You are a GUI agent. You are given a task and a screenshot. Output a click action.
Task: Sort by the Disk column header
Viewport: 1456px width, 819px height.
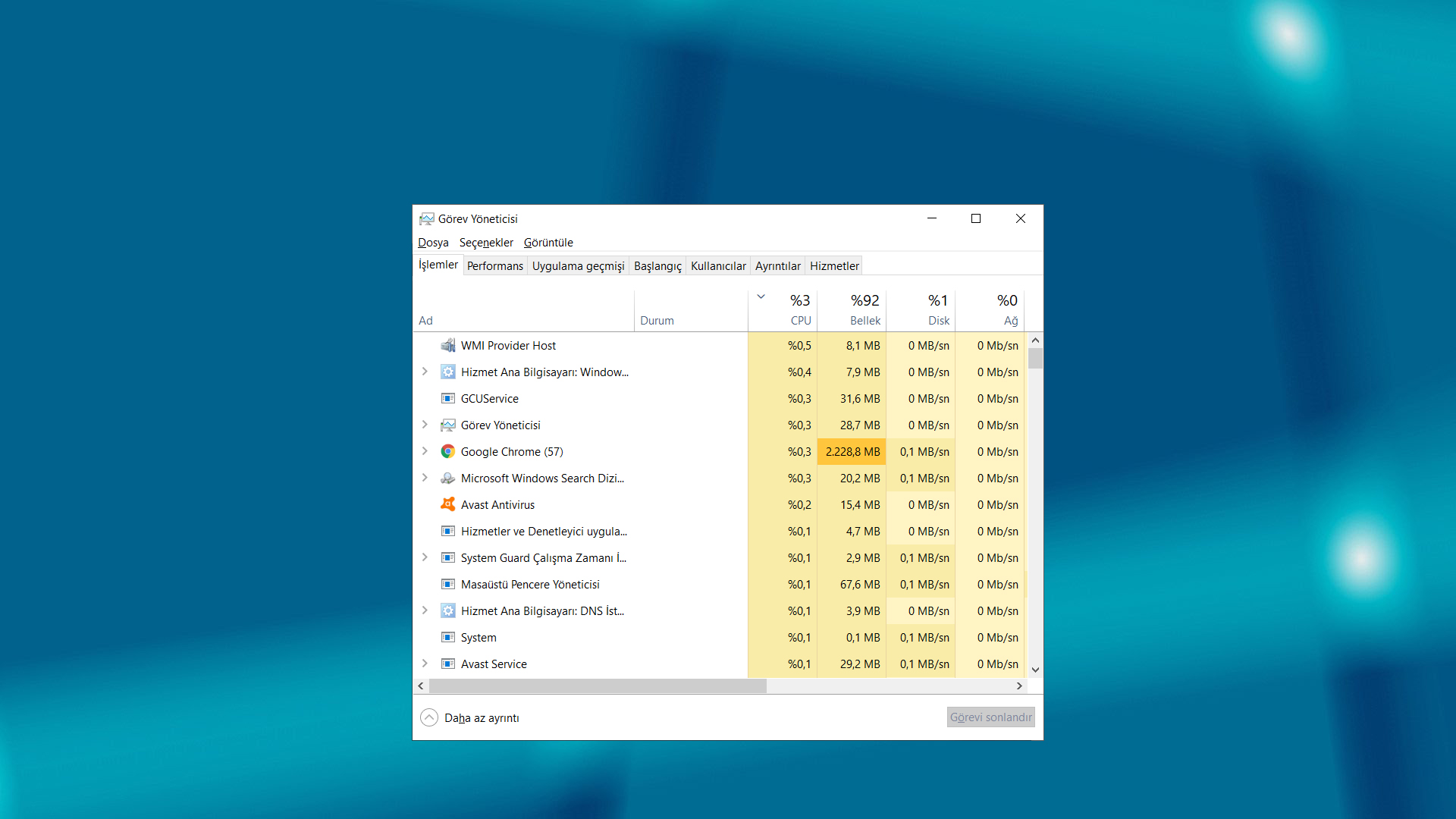coord(921,311)
